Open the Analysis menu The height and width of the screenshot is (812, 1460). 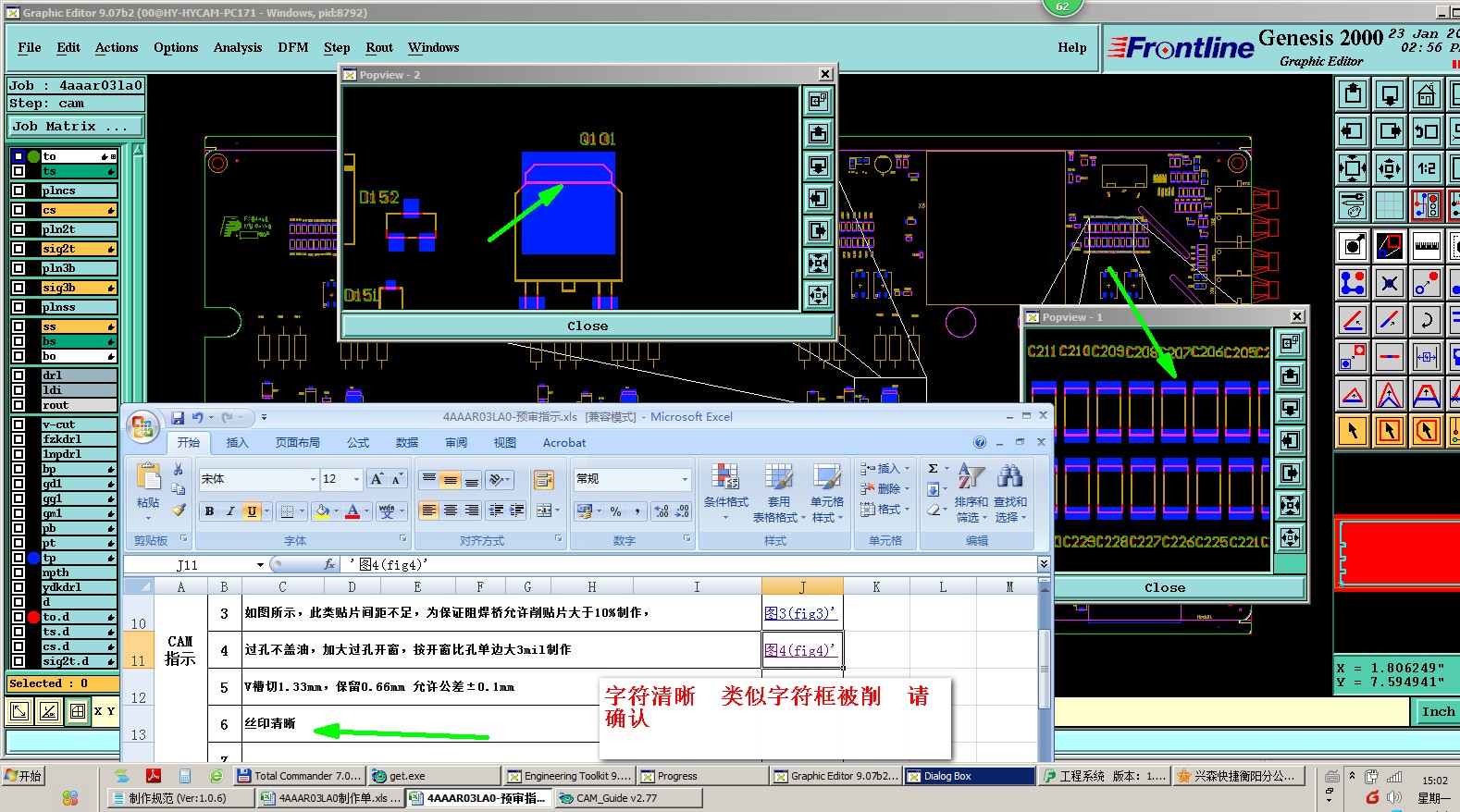tap(238, 47)
